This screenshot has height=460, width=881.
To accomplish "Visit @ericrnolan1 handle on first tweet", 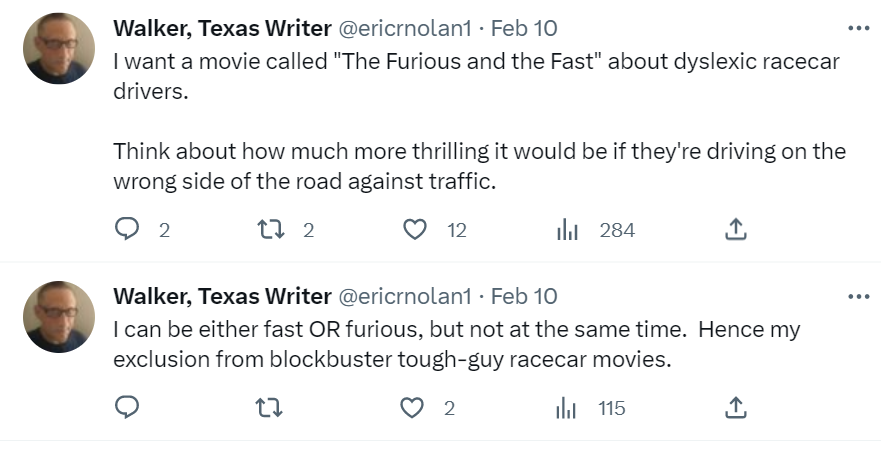I will tap(405, 28).
